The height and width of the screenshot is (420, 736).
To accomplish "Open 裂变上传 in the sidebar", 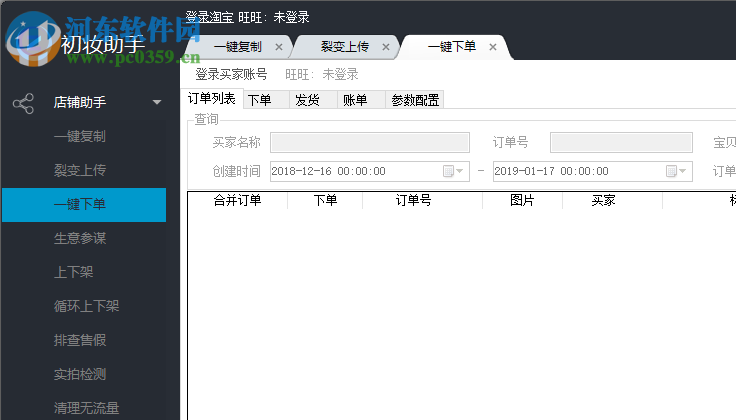I will 80,170.
